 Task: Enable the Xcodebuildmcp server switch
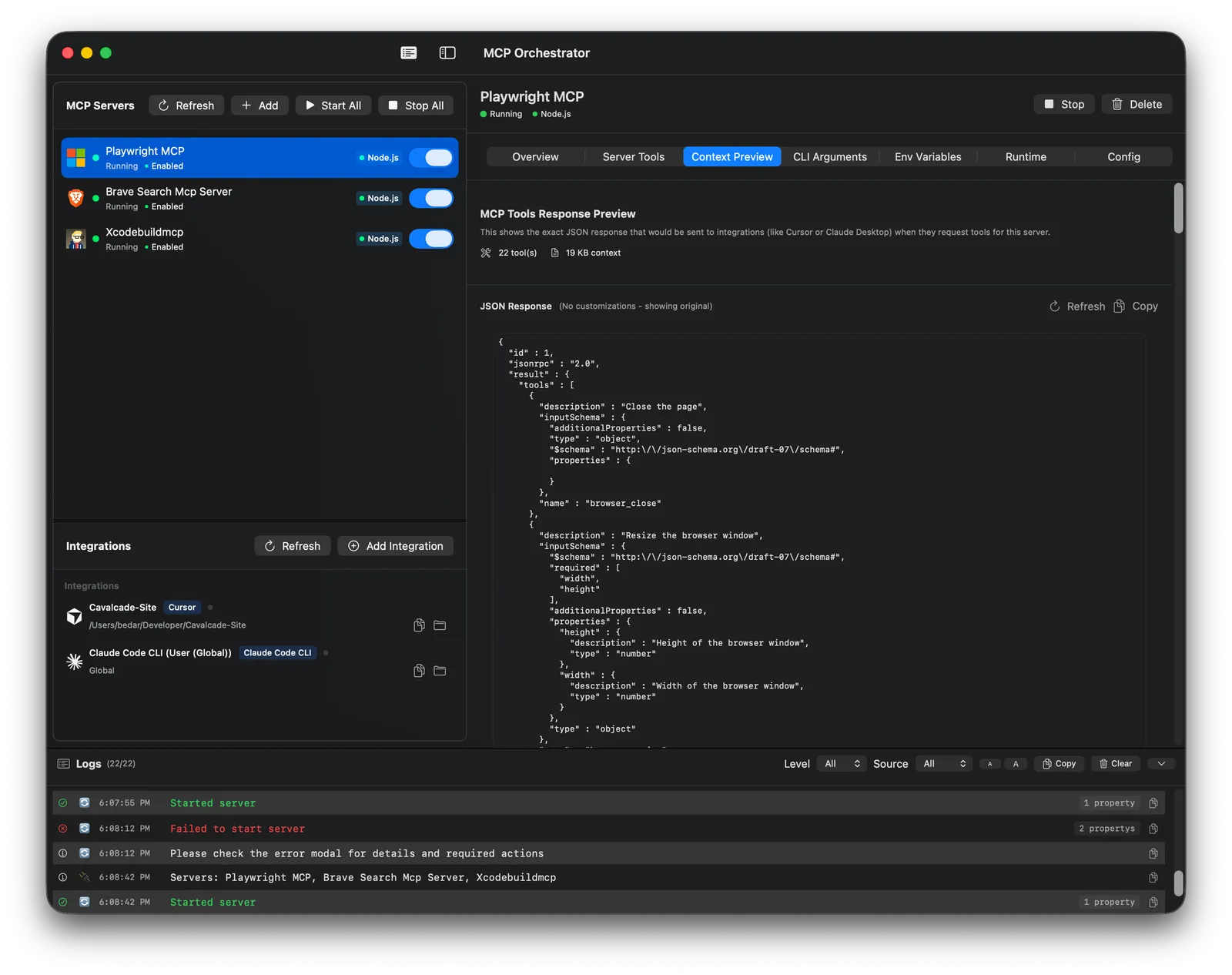[x=431, y=238]
